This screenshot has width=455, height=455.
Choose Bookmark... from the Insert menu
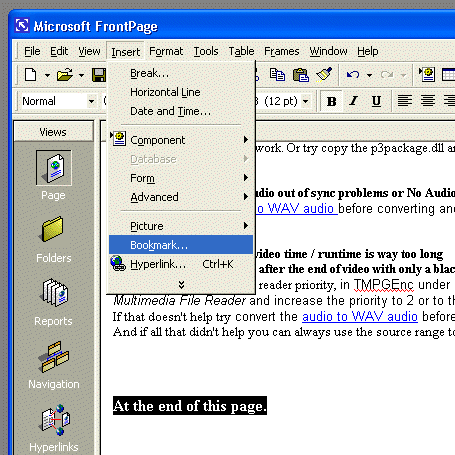[181, 245]
